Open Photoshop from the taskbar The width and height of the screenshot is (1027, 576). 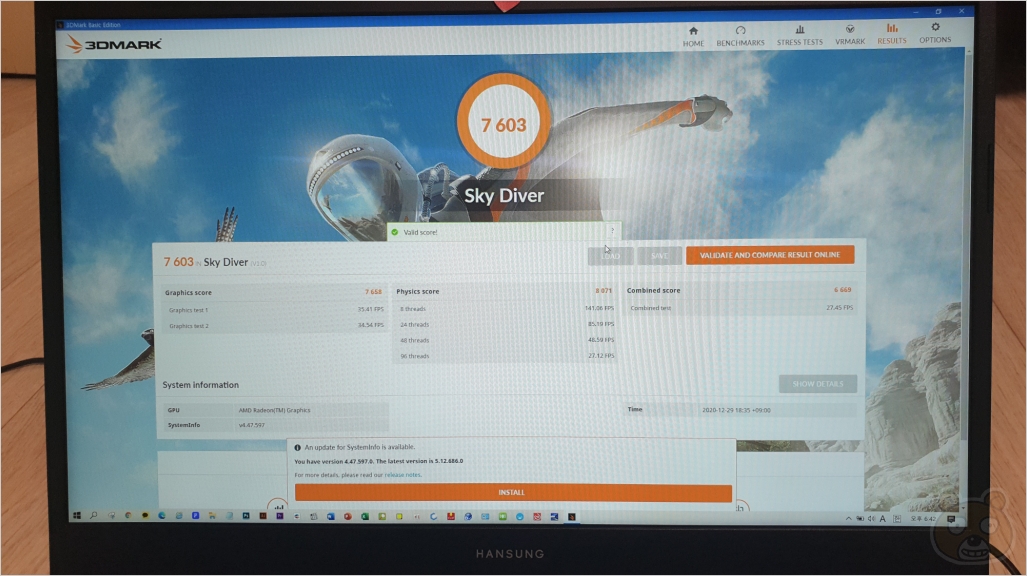pyautogui.click(x=246, y=516)
